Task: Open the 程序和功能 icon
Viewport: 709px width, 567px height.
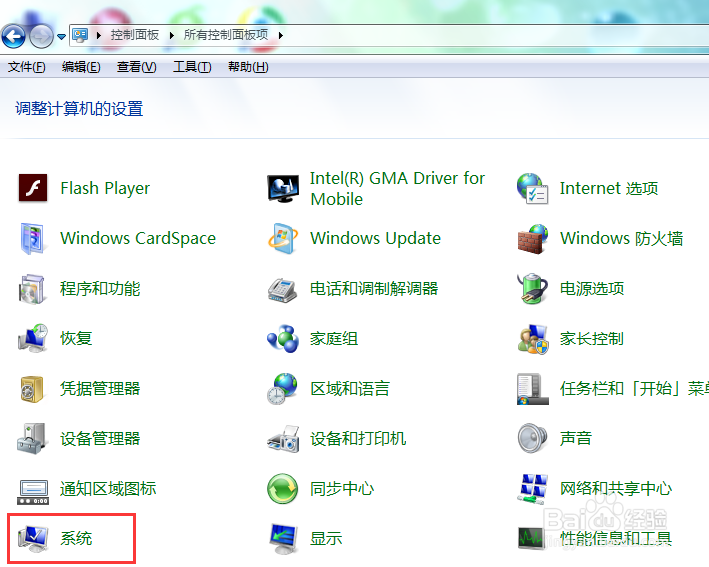Action: click(x=32, y=288)
